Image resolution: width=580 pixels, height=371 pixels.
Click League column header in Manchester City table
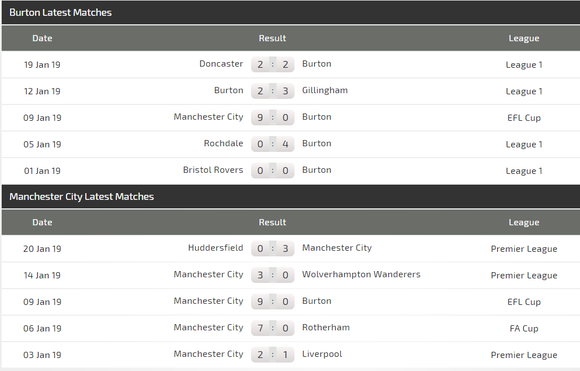[x=524, y=222]
